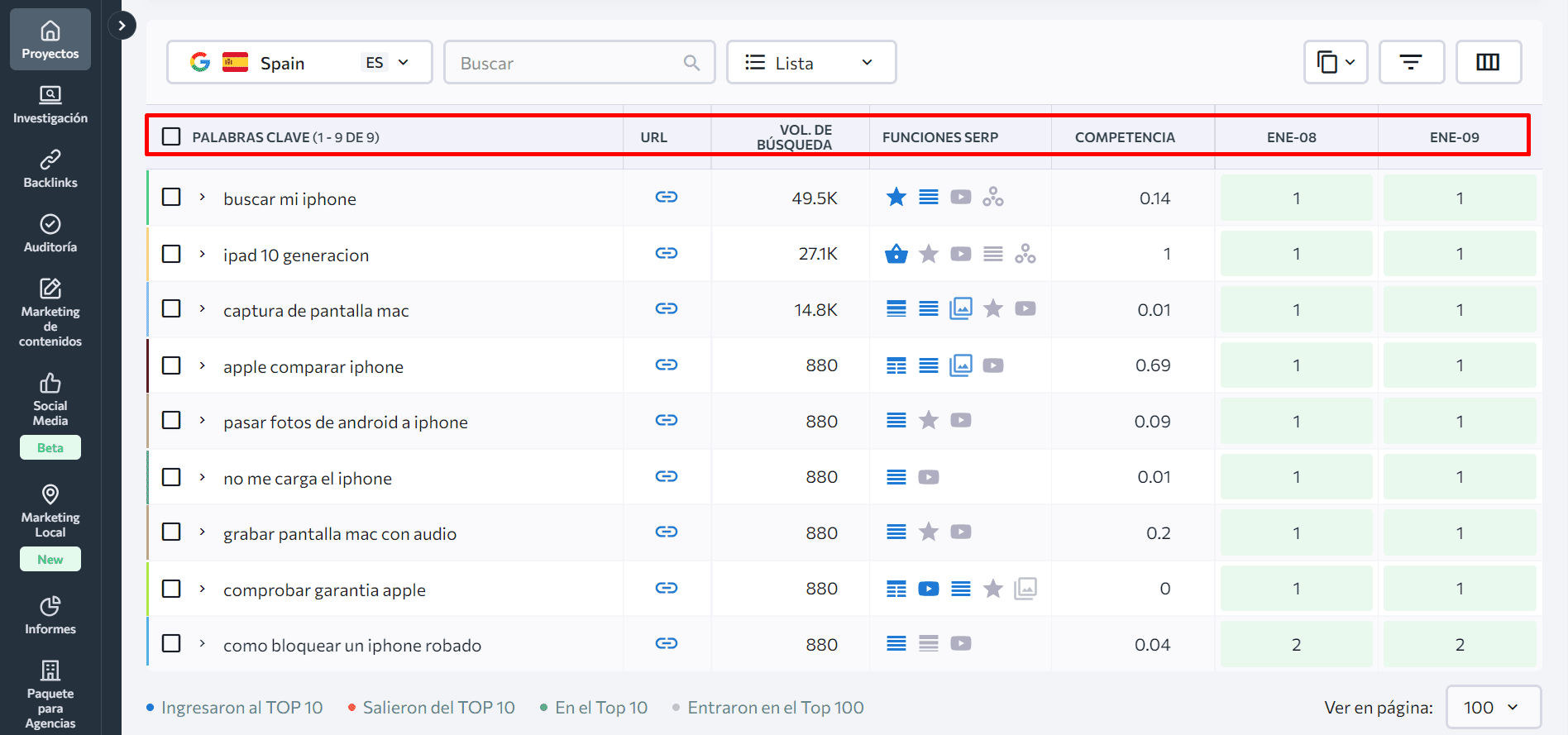Tick the checkbox for como bloquear un iphone robado
This screenshot has width=1568, height=735.
point(171,643)
